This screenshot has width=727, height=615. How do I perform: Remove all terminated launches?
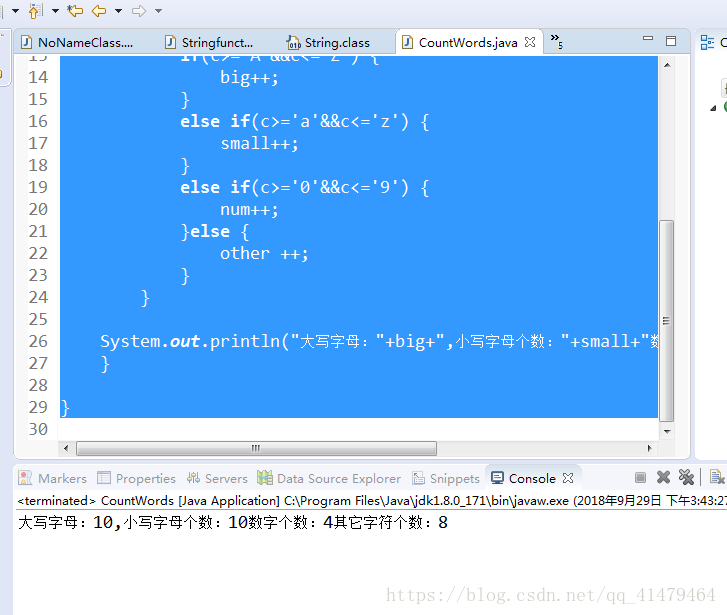pyautogui.click(x=686, y=477)
